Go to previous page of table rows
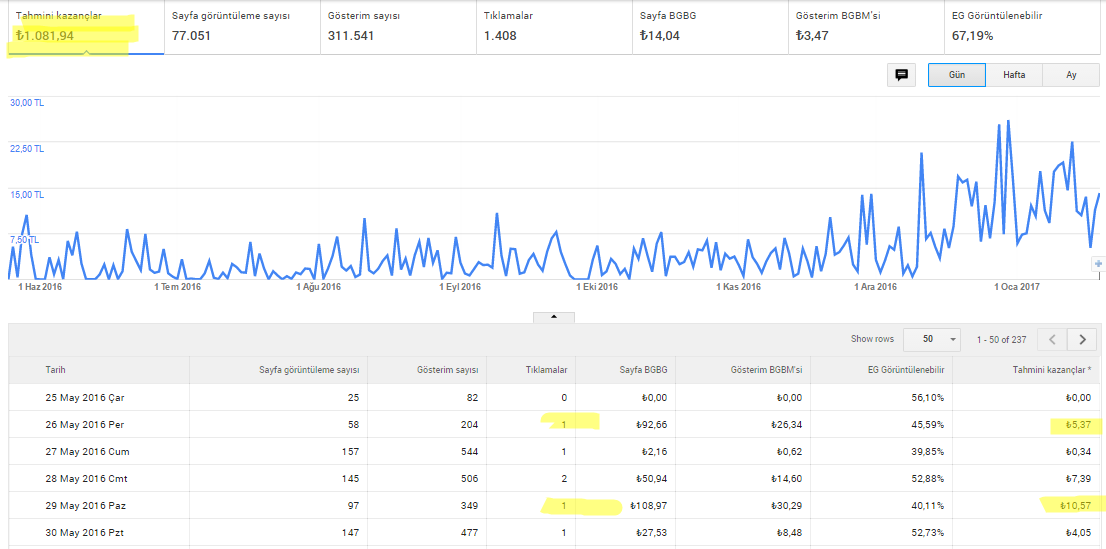The image size is (1106, 549). pos(1052,339)
